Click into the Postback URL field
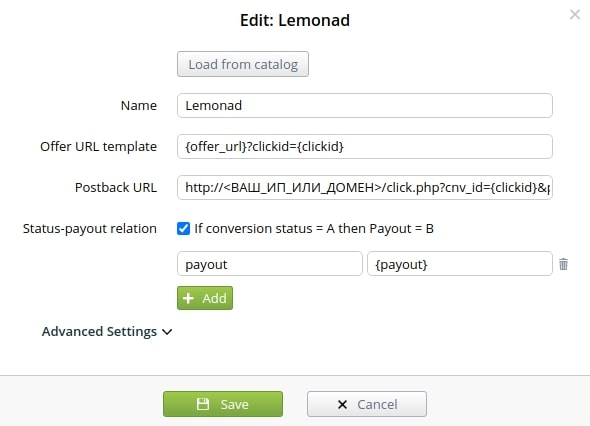 [x=365, y=187]
